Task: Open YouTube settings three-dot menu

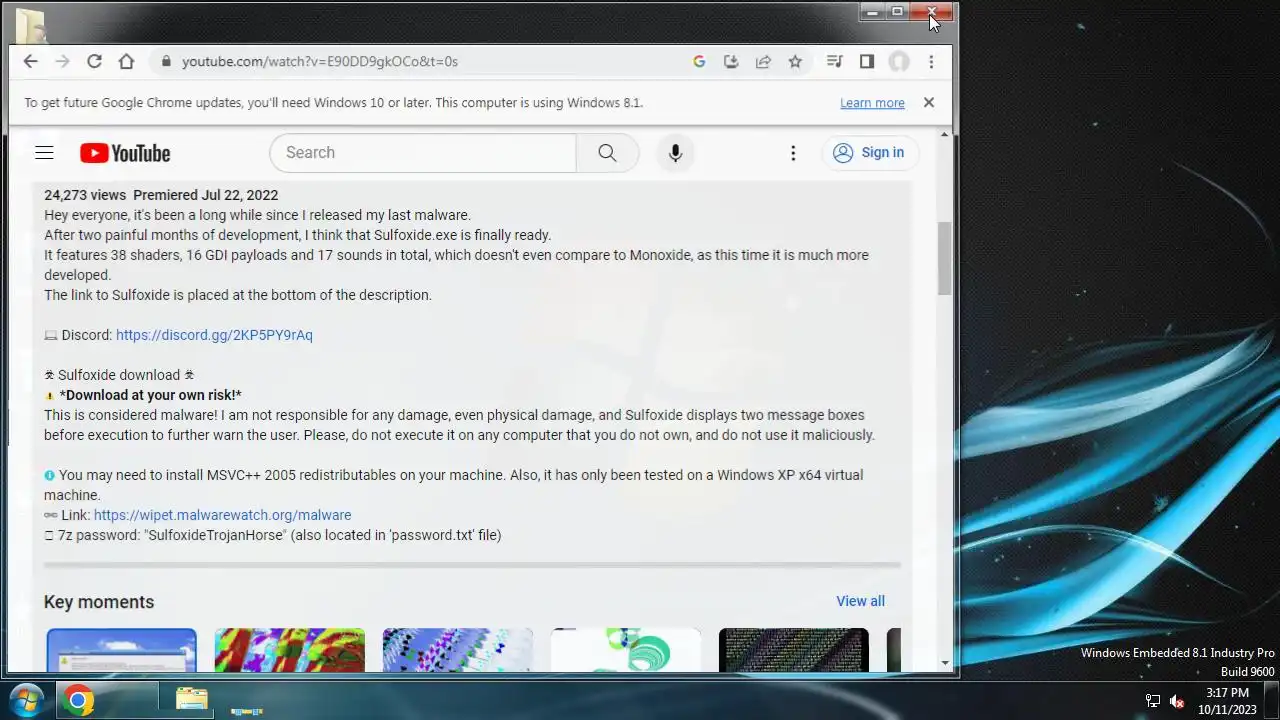Action: pos(793,153)
